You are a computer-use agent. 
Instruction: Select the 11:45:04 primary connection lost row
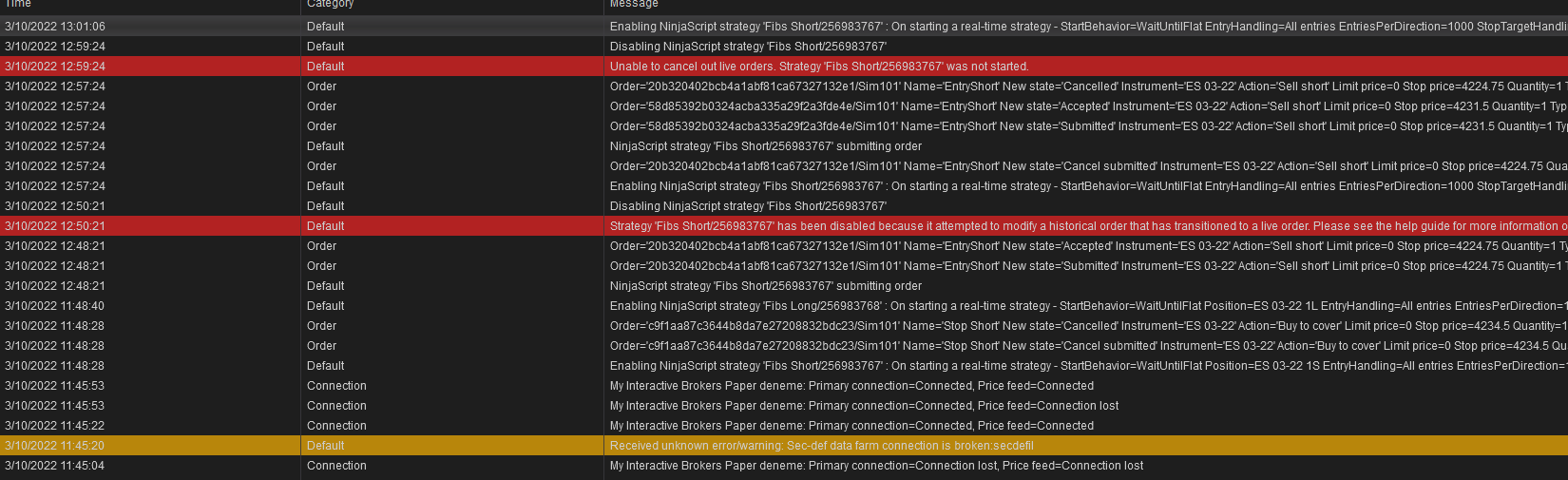tap(876, 466)
